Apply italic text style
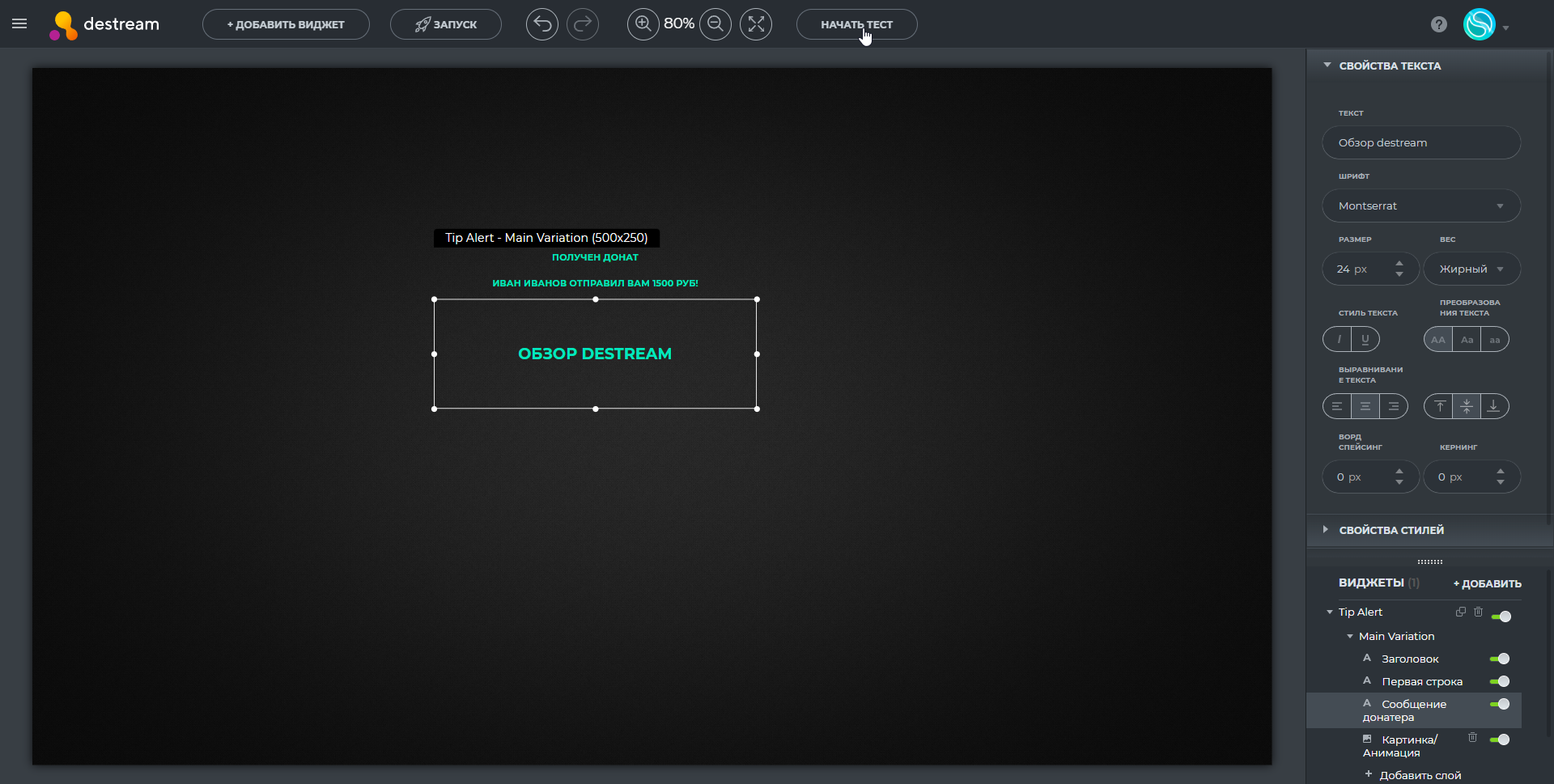Viewport: 1554px width, 784px height. (1338, 340)
